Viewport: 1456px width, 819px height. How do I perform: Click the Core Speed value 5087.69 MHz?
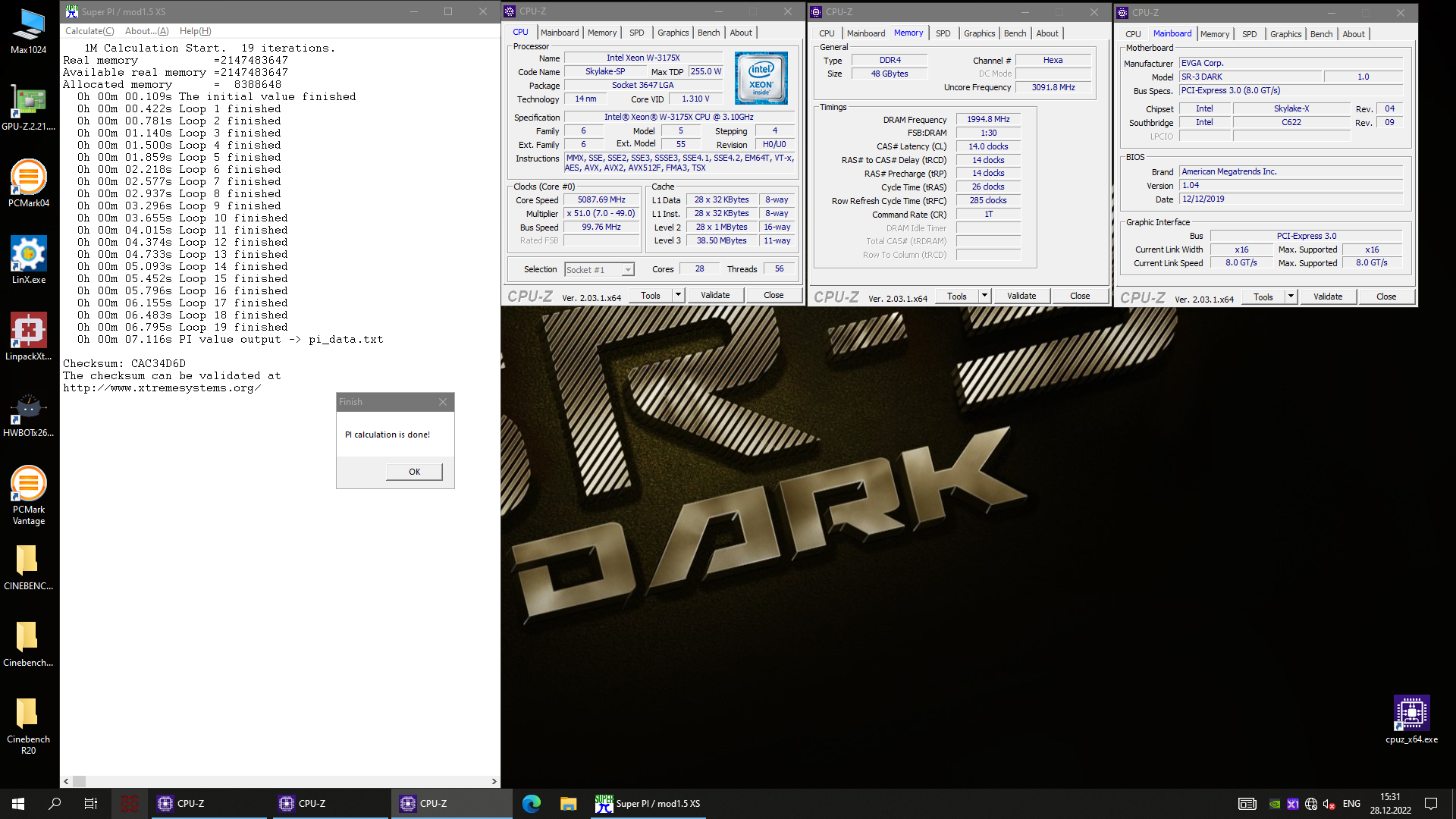coord(601,200)
